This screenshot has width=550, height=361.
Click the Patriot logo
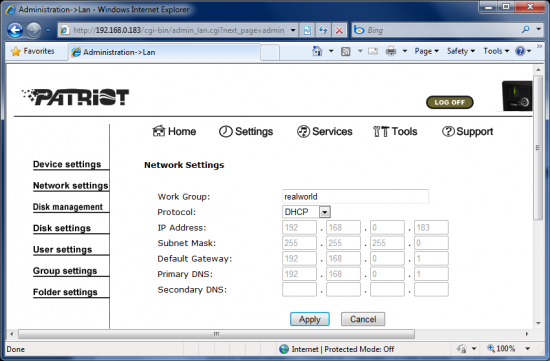coord(75,97)
